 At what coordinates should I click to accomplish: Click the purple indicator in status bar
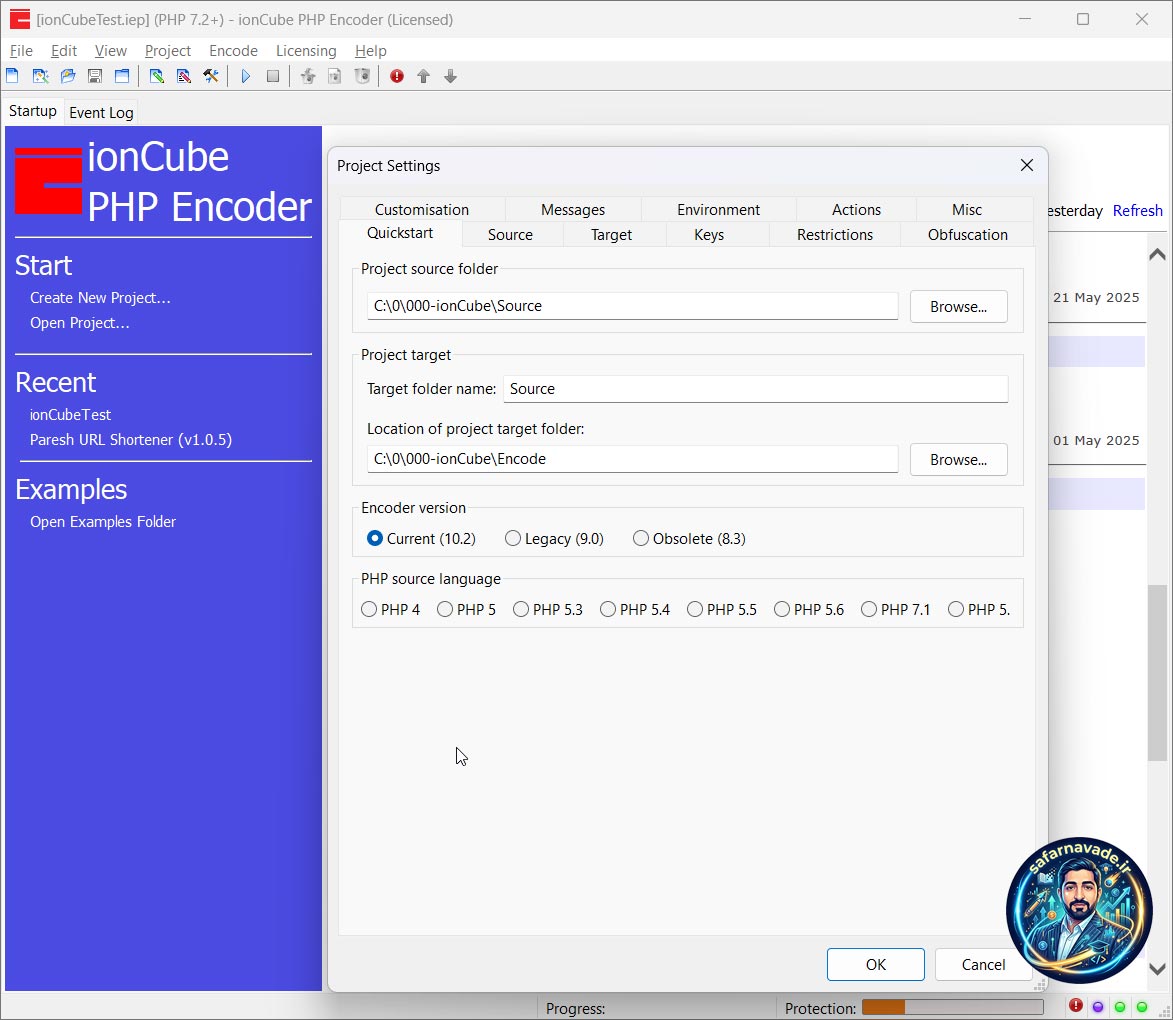1098,1007
